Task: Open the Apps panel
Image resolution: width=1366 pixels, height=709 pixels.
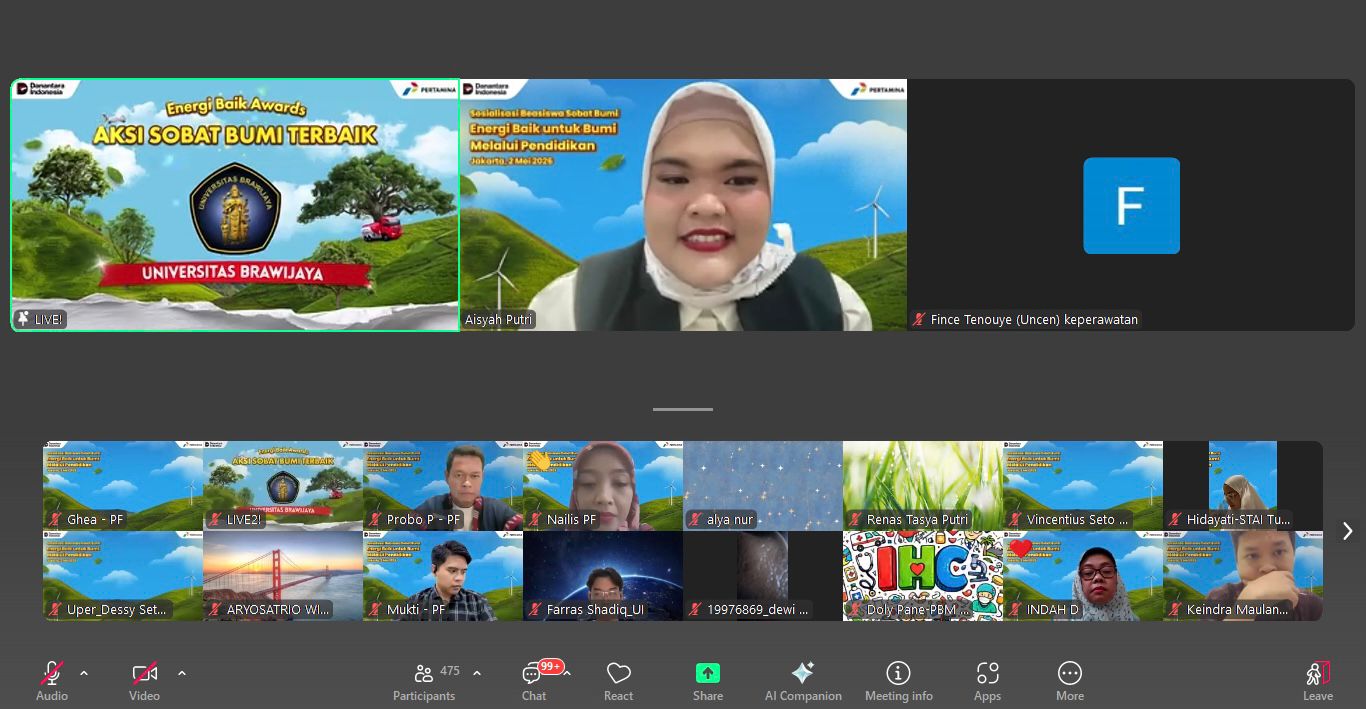Action: point(988,681)
